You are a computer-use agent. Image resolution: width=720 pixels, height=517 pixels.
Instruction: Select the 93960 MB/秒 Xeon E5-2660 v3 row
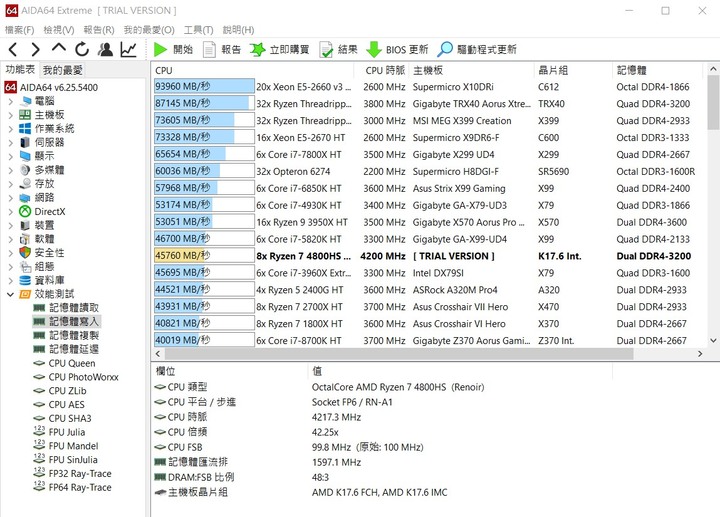pos(428,87)
